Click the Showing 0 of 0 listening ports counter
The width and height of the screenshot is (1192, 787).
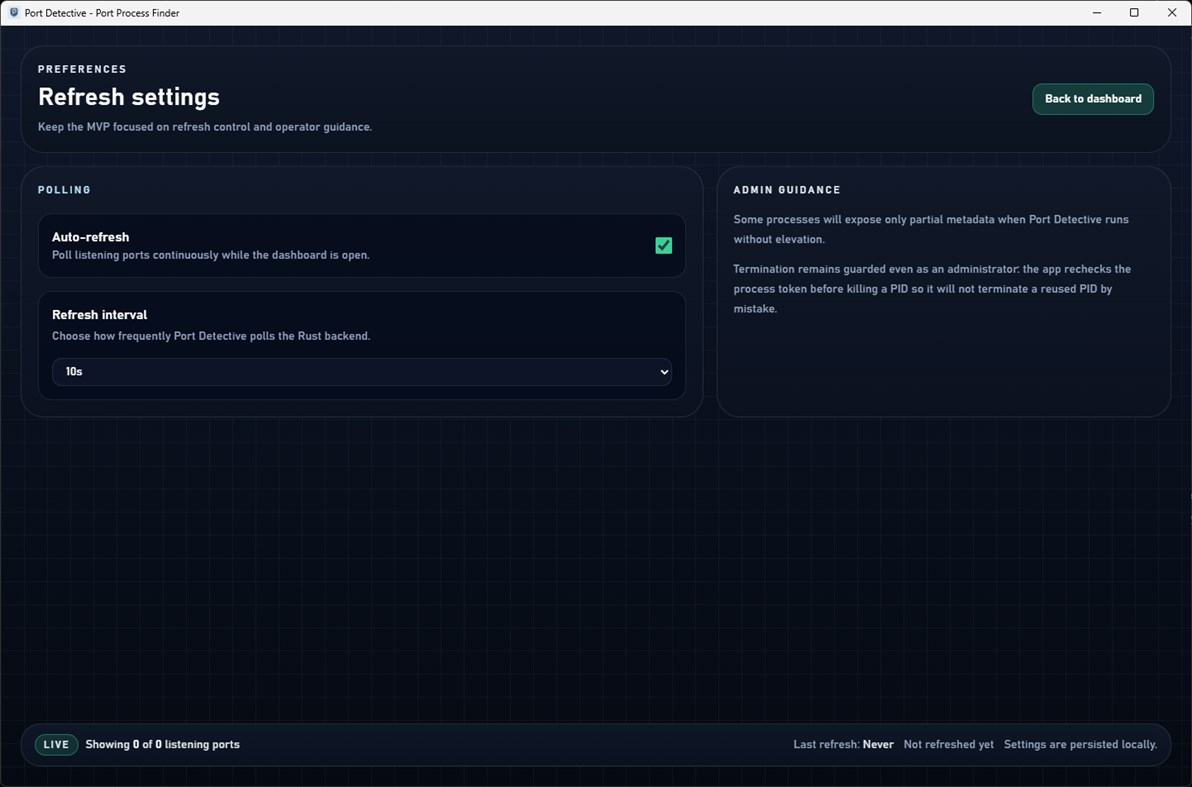pos(163,744)
